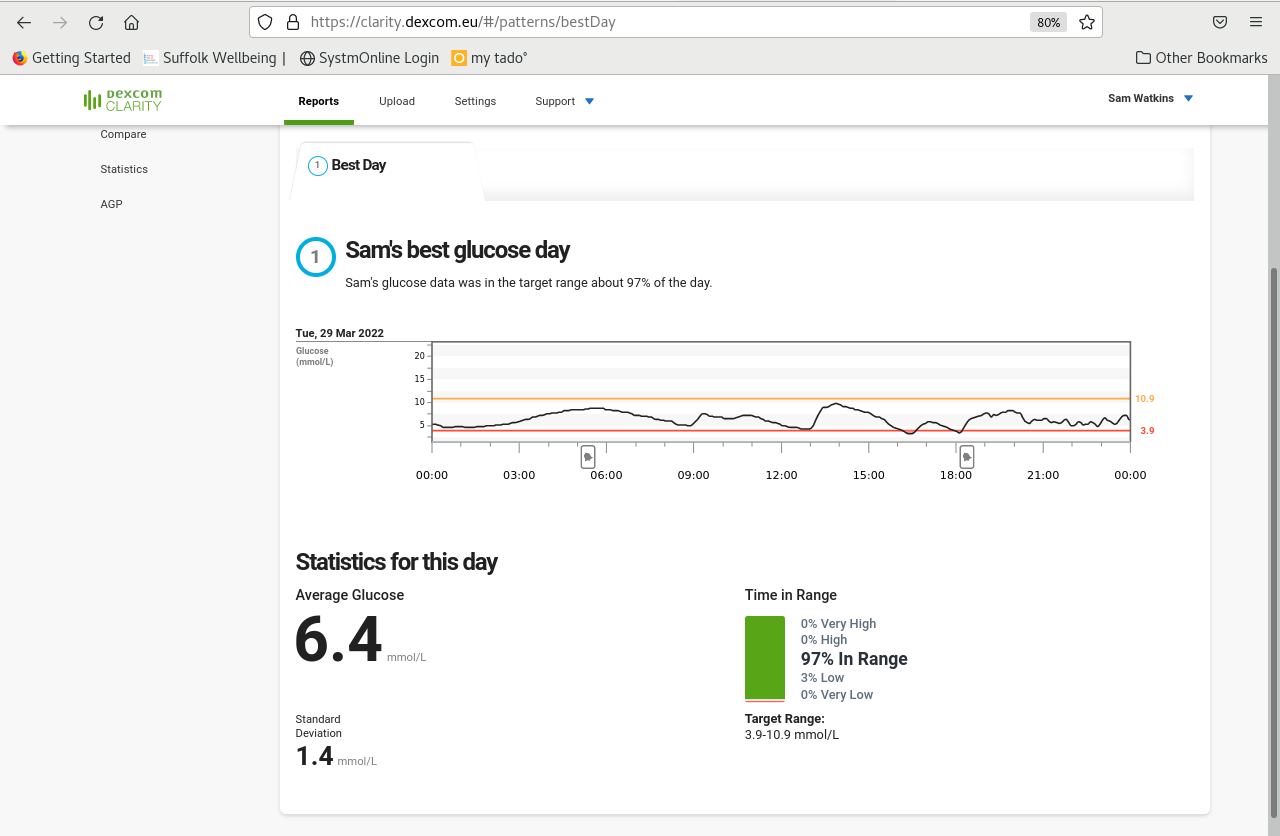1280x836 pixels.
Task: Switch to the Upload tab
Action: (x=397, y=101)
